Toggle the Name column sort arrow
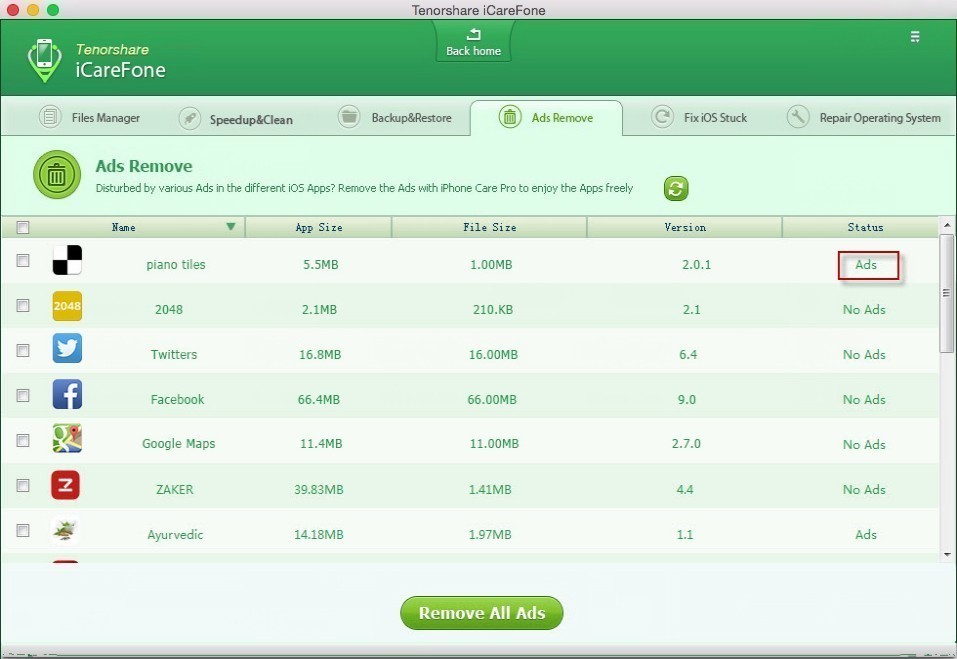This screenshot has height=659, width=957. pyautogui.click(x=231, y=227)
